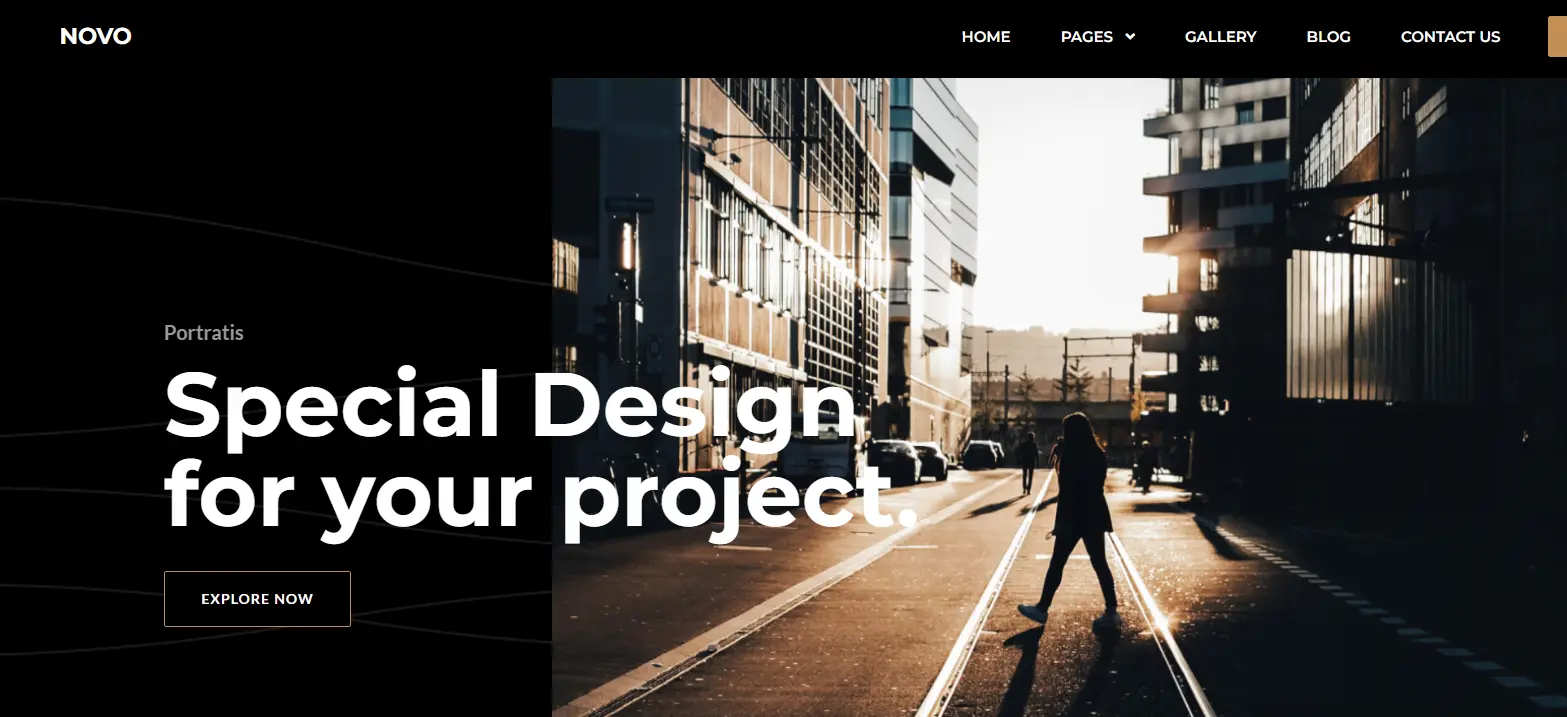Click the EXPLORE NOW button
Viewport: 1567px width, 717px height.
point(257,599)
